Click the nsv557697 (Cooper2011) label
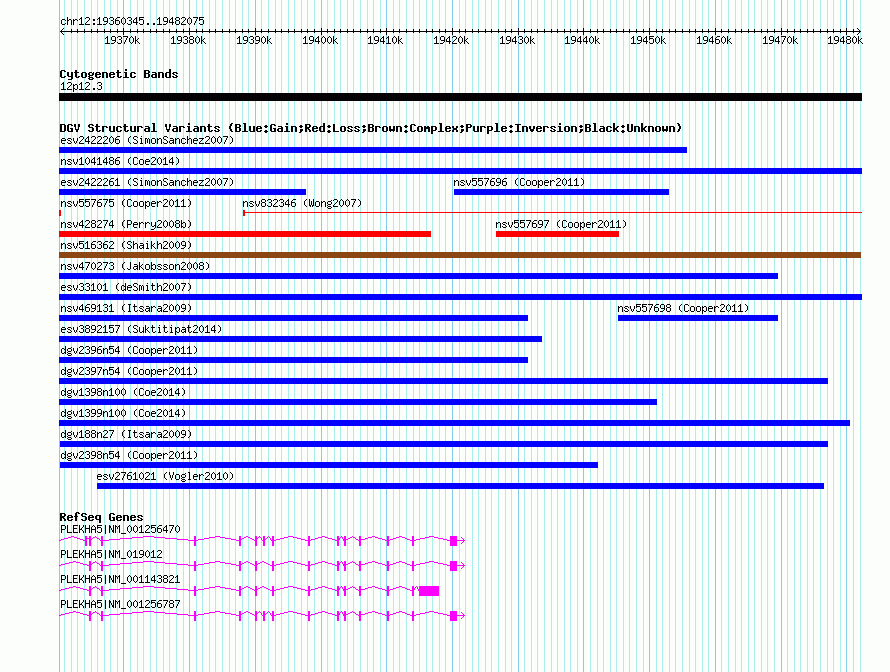890x672 pixels. coord(561,224)
